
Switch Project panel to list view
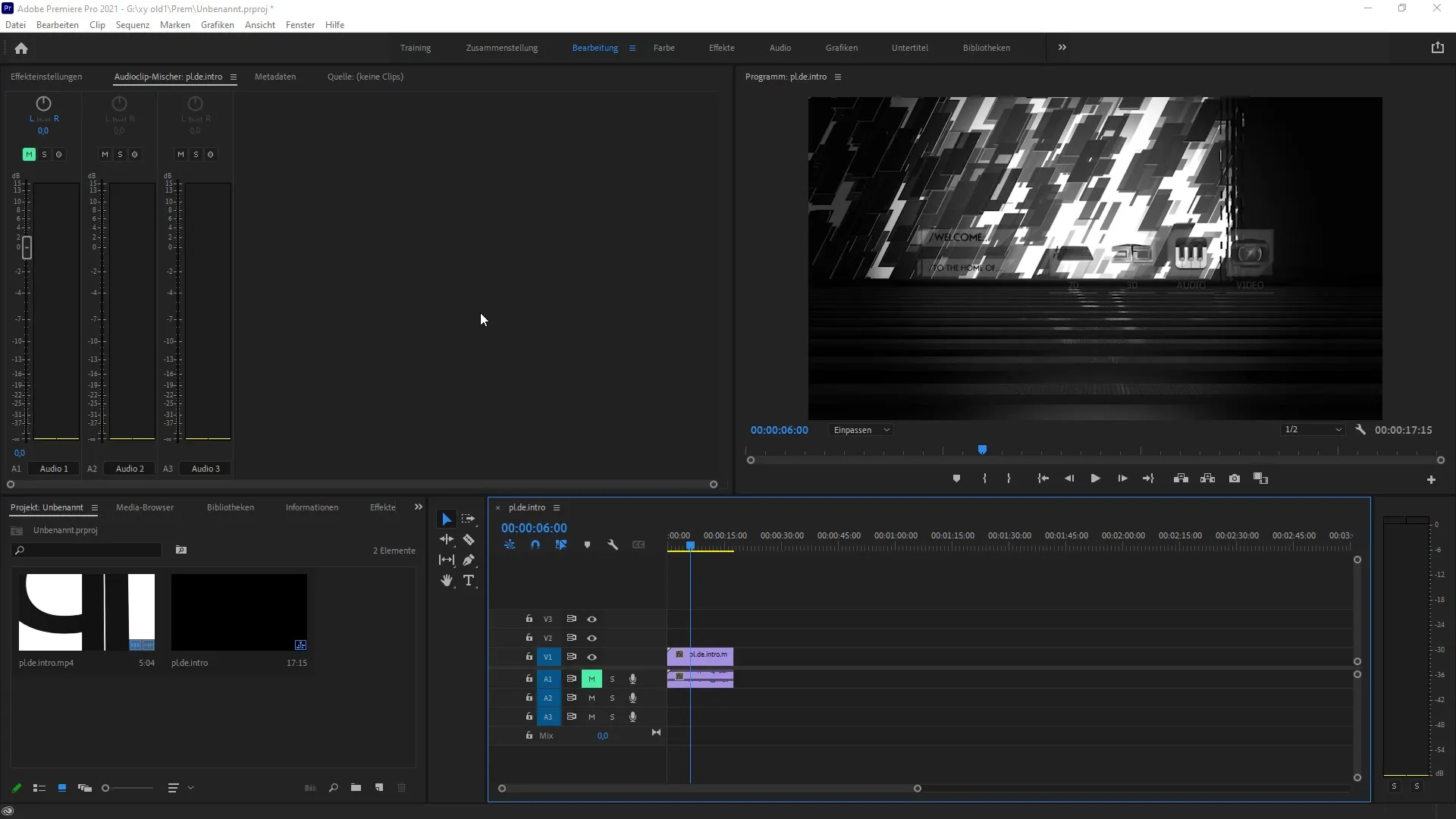[x=39, y=789]
